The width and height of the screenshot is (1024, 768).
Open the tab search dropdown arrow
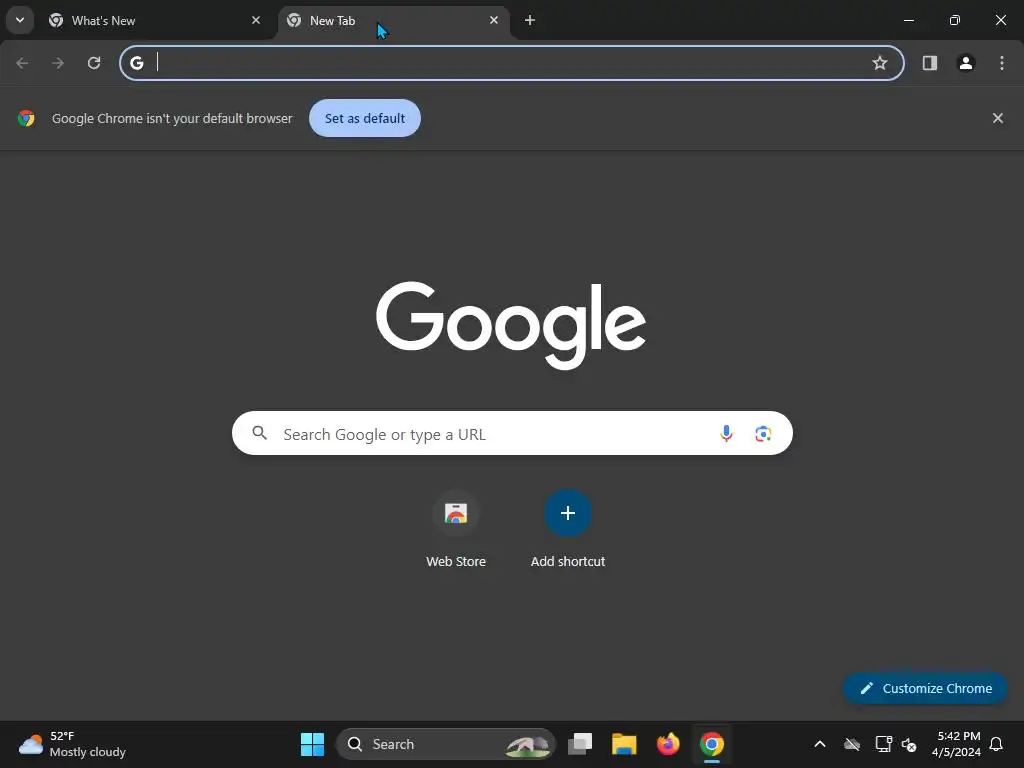(x=20, y=20)
